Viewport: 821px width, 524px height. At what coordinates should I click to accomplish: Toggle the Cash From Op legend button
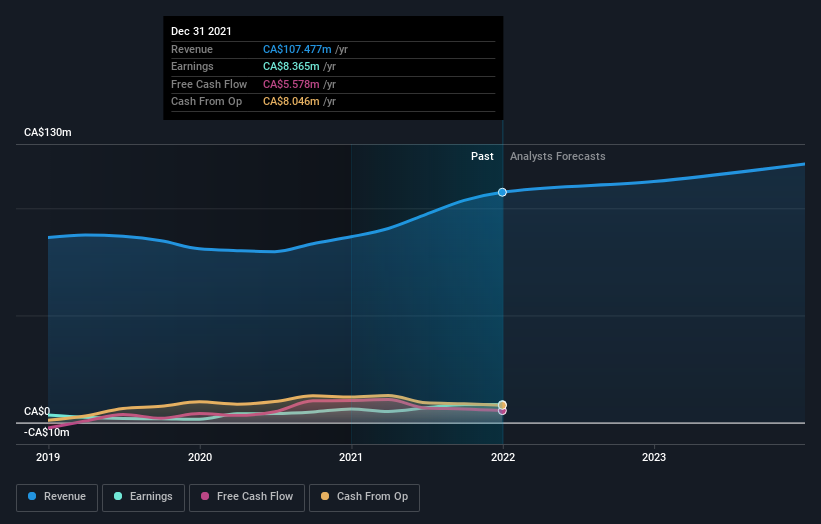tap(364, 497)
